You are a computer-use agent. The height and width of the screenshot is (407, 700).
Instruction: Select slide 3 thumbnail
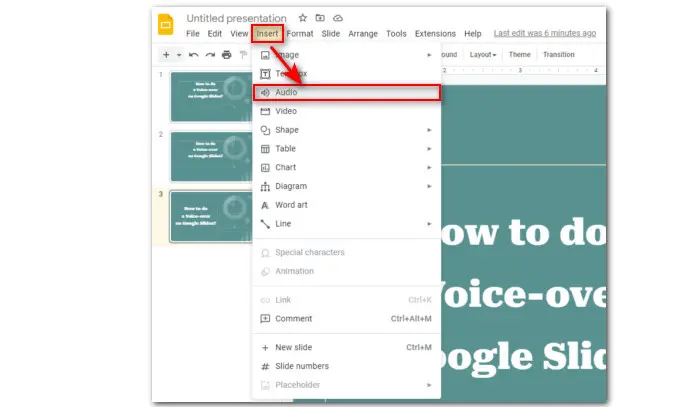pyautogui.click(x=211, y=217)
